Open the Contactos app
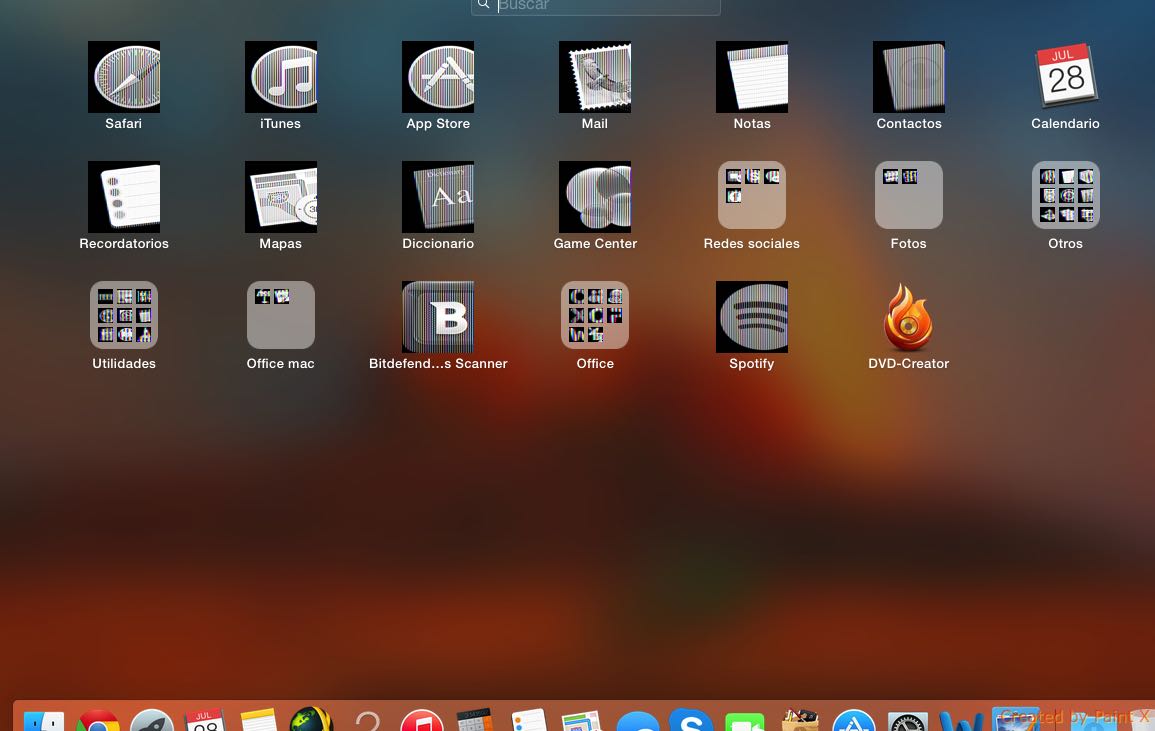 coord(909,77)
